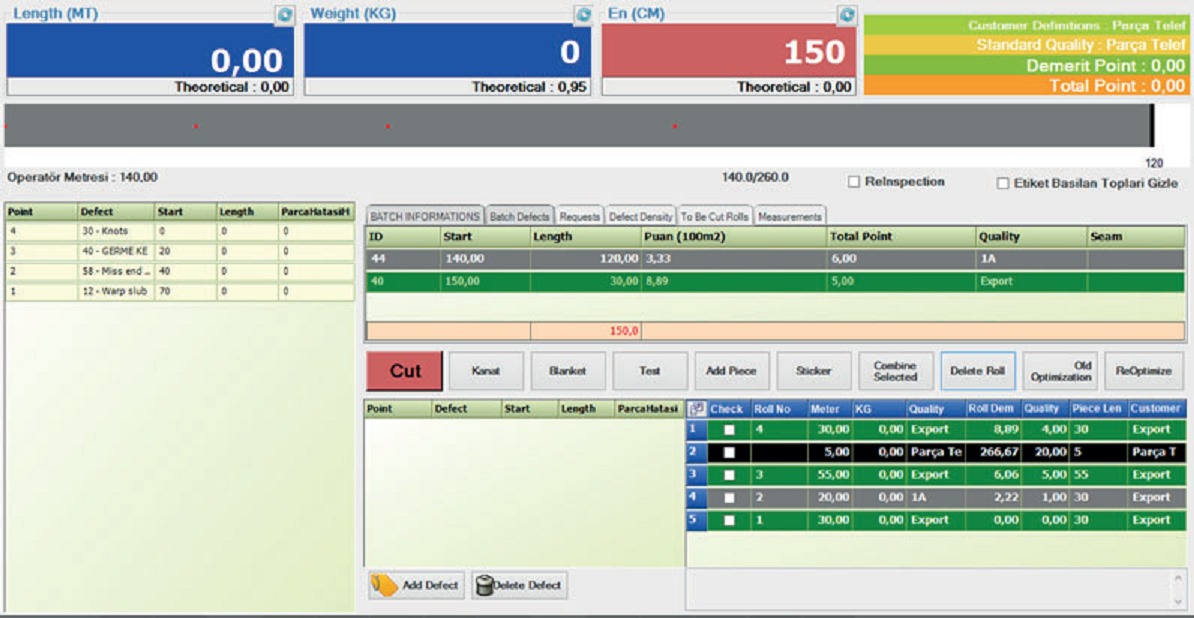Click the Delete Roll button

(977, 371)
